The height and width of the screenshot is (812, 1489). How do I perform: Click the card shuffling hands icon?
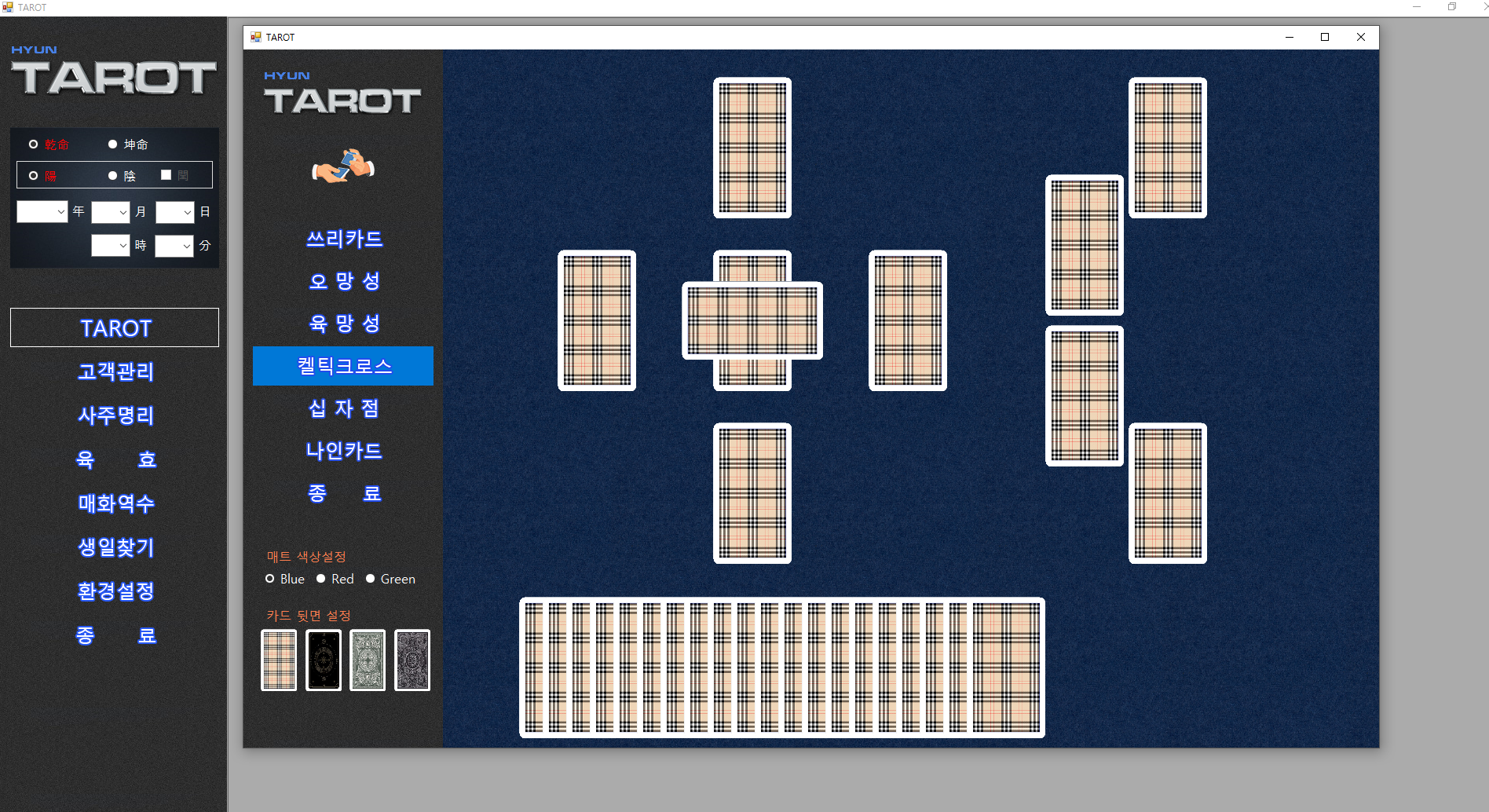(x=343, y=166)
